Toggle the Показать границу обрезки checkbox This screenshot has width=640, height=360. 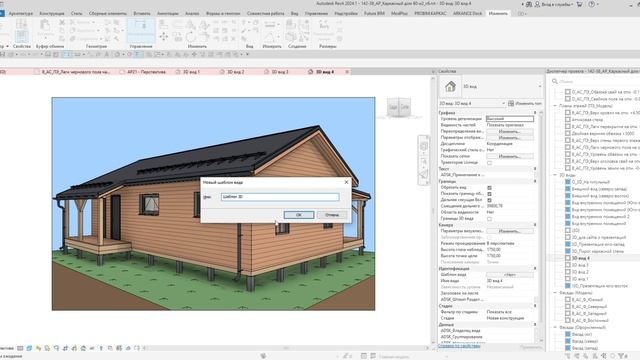coord(489,194)
